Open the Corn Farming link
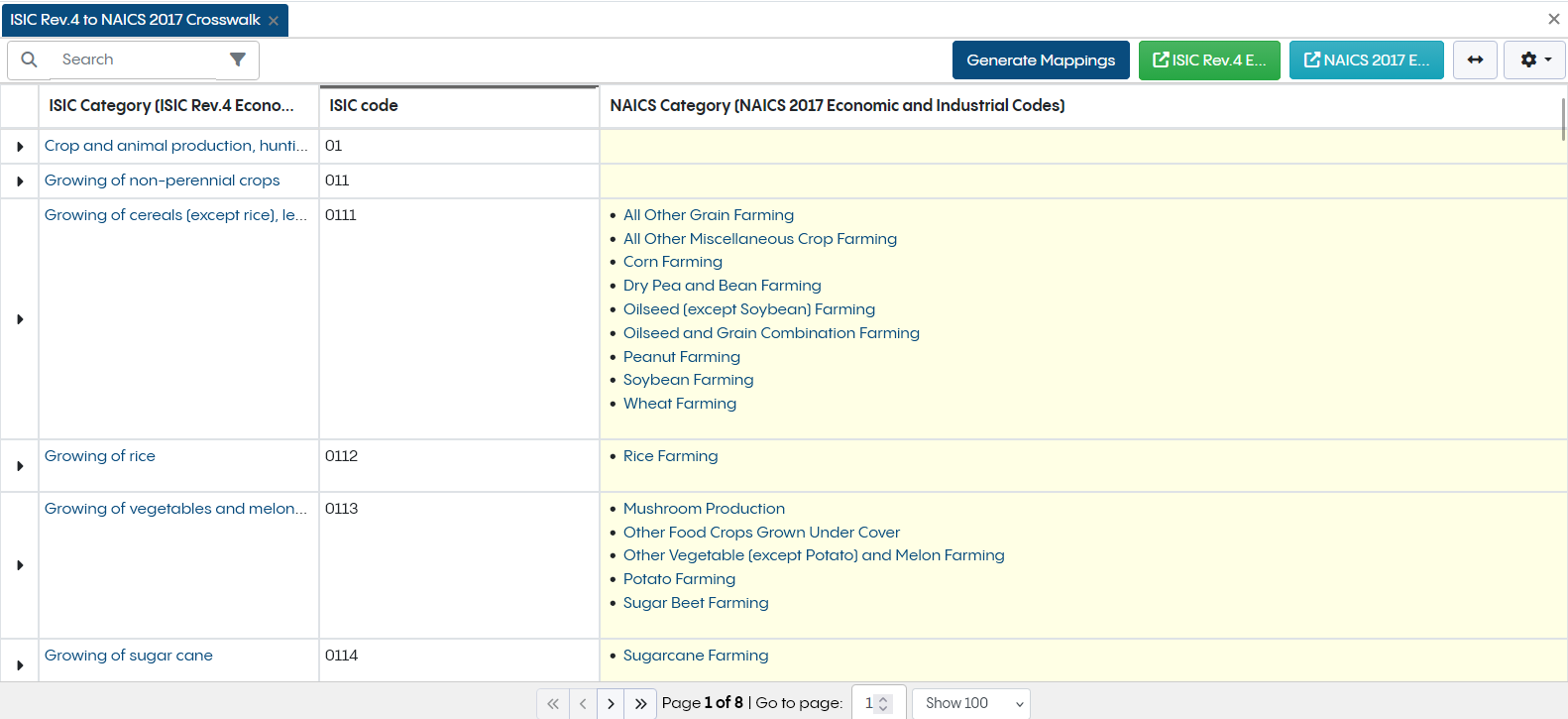This screenshot has height=719, width=1568. click(673, 262)
